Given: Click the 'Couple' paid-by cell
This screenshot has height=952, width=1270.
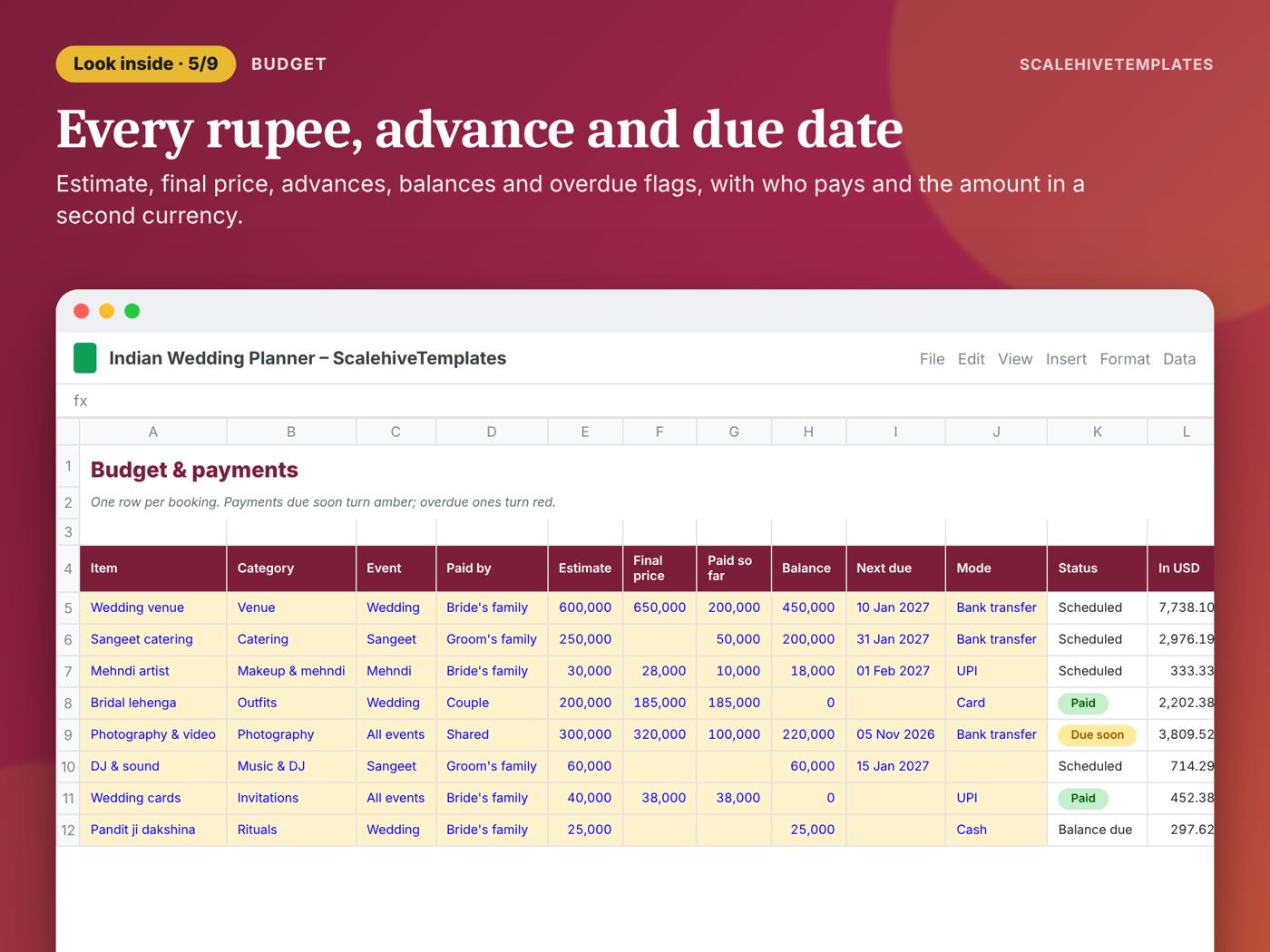Looking at the screenshot, I should [492, 703].
